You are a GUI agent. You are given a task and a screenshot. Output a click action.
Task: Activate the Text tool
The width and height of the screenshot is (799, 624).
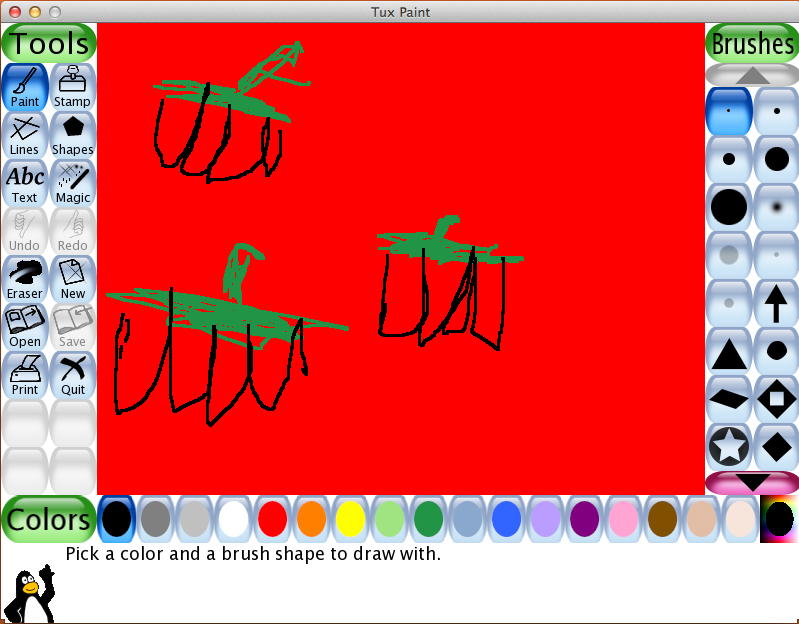[24, 183]
